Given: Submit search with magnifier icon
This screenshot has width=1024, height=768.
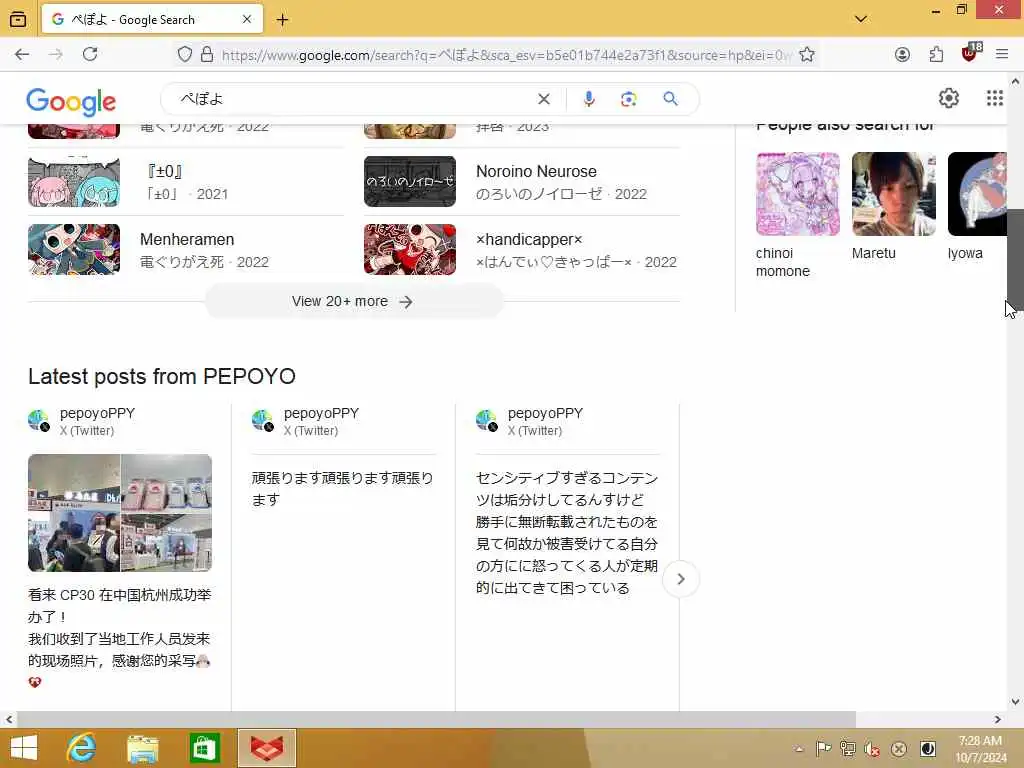Looking at the screenshot, I should [x=670, y=99].
